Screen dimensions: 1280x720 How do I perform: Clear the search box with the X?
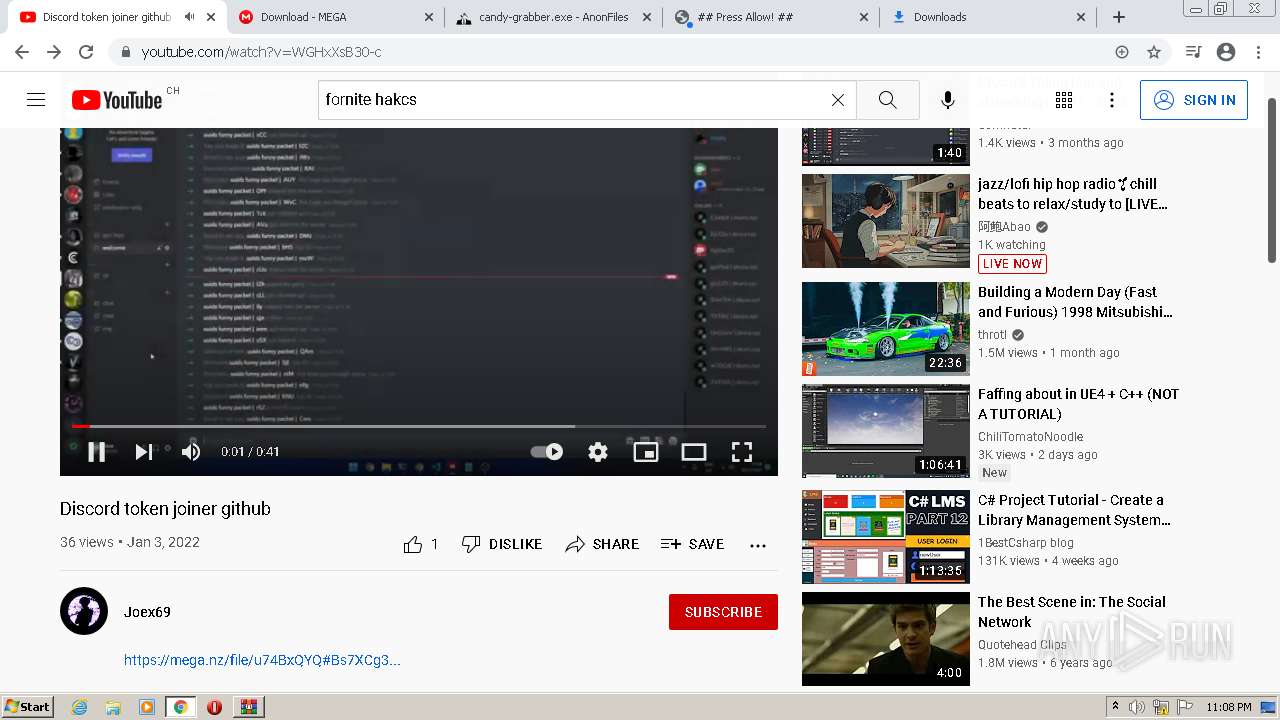838,100
